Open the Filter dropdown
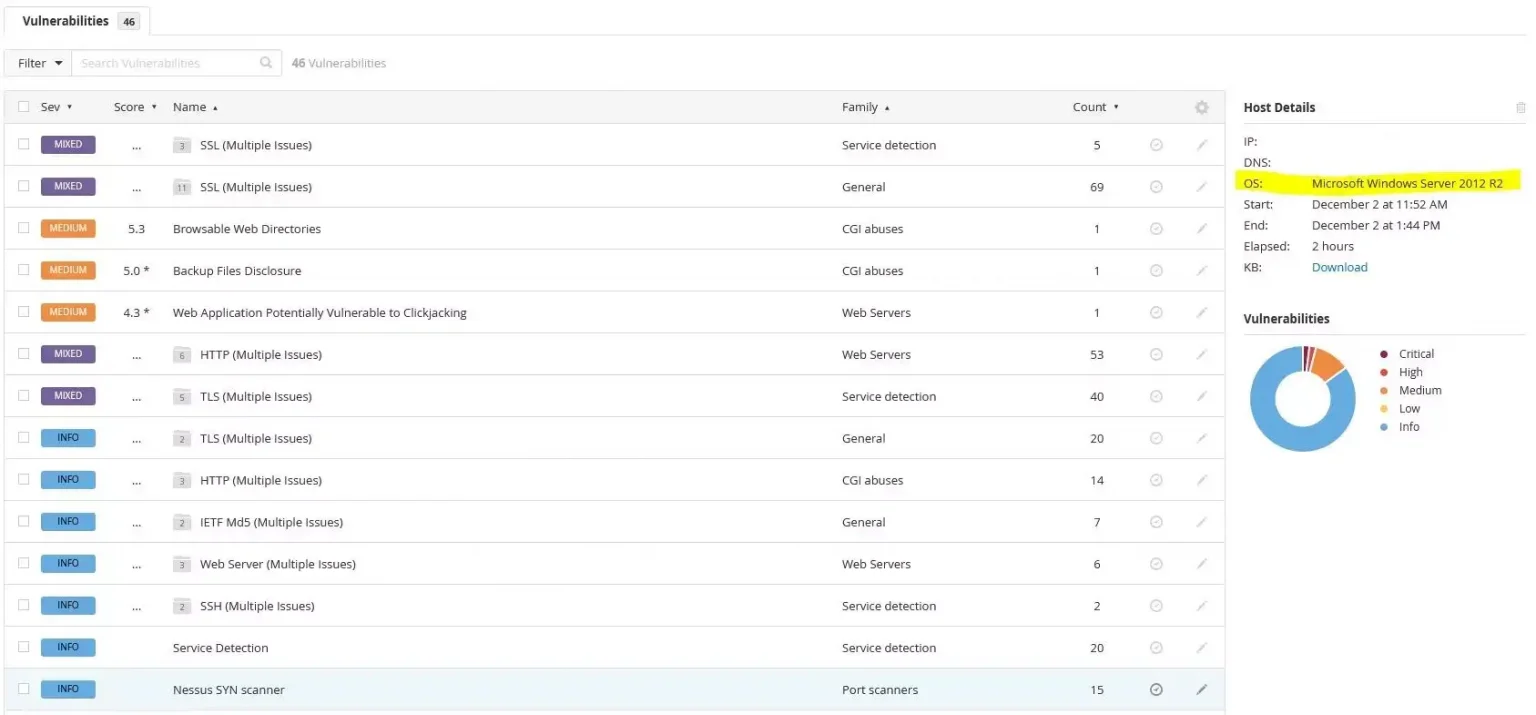 point(40,63)
